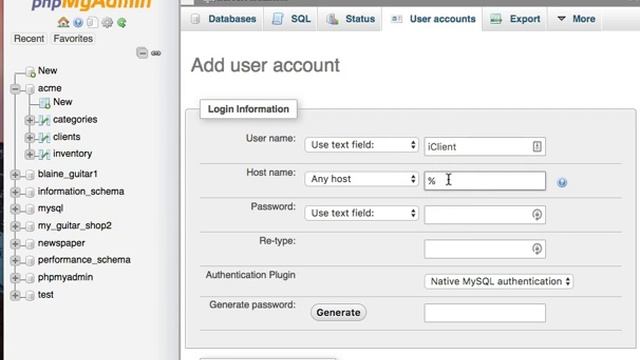
Task: Select the phpmyadmin database
Action: [65, 277]
